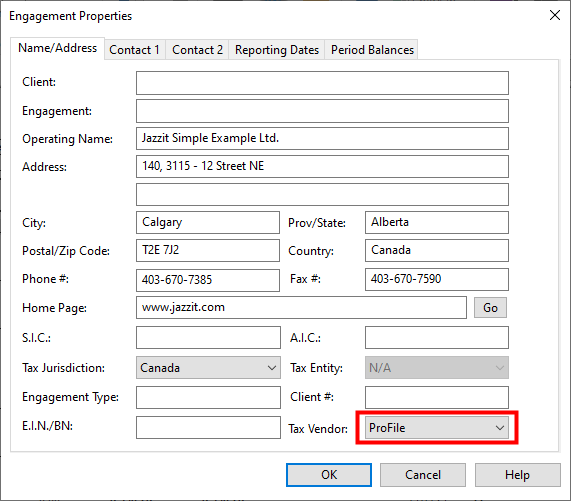This screenshot has width=571, height=501.
Task: Click the Phone # input field
Action: point(208,280)
